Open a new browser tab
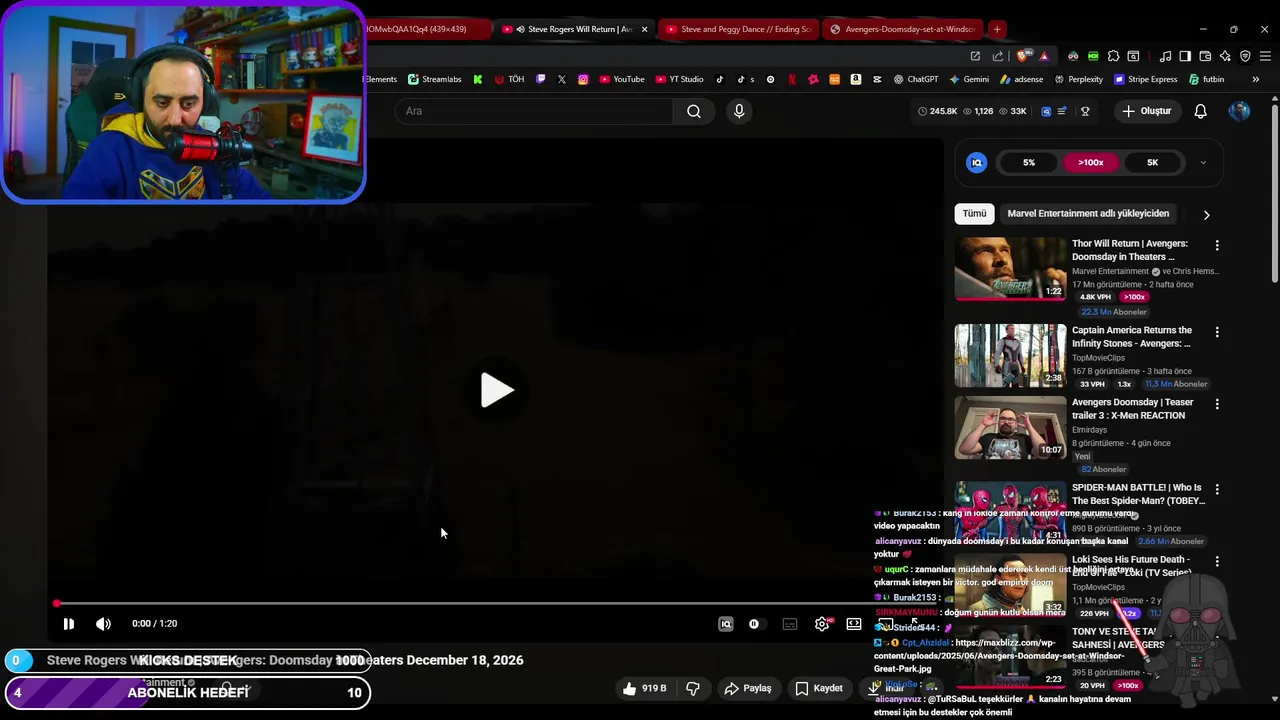The image size is (1280, 720). pos(997,29)
